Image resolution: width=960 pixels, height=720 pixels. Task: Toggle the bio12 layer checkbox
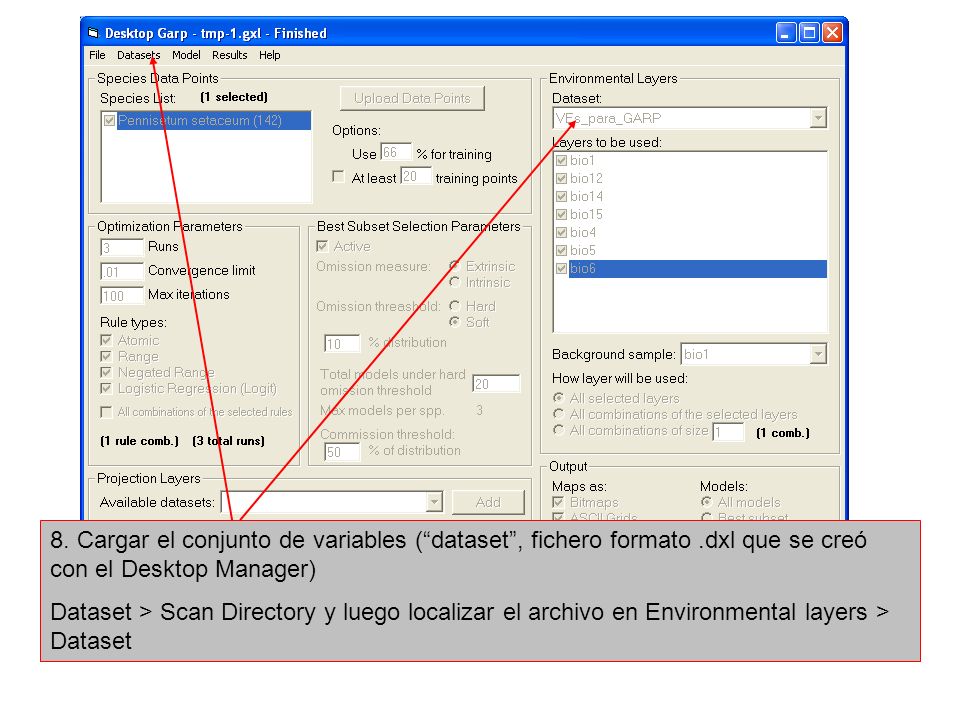point(561,178)
